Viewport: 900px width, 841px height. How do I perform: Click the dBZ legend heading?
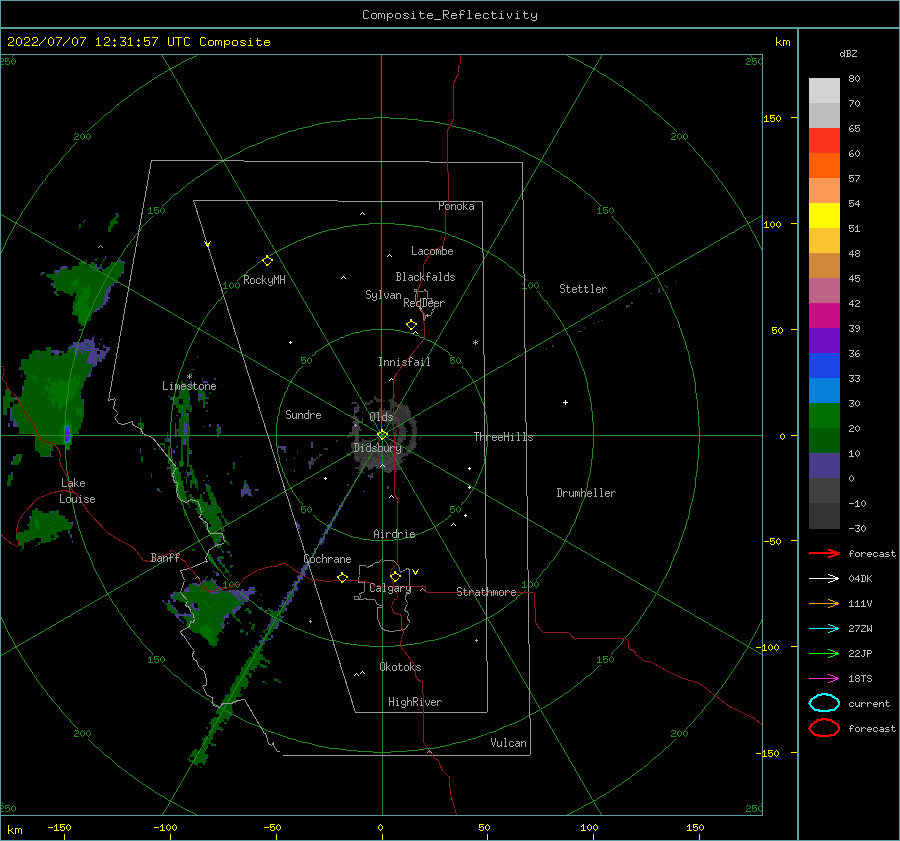[x=848, y=53]
